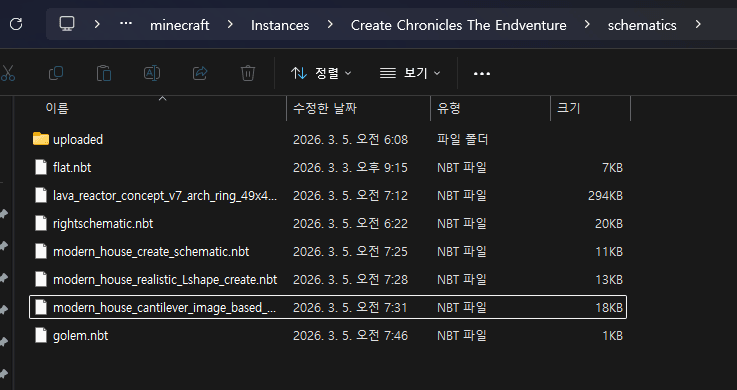Click the 파일 폴더 type cell

[463, 140]
